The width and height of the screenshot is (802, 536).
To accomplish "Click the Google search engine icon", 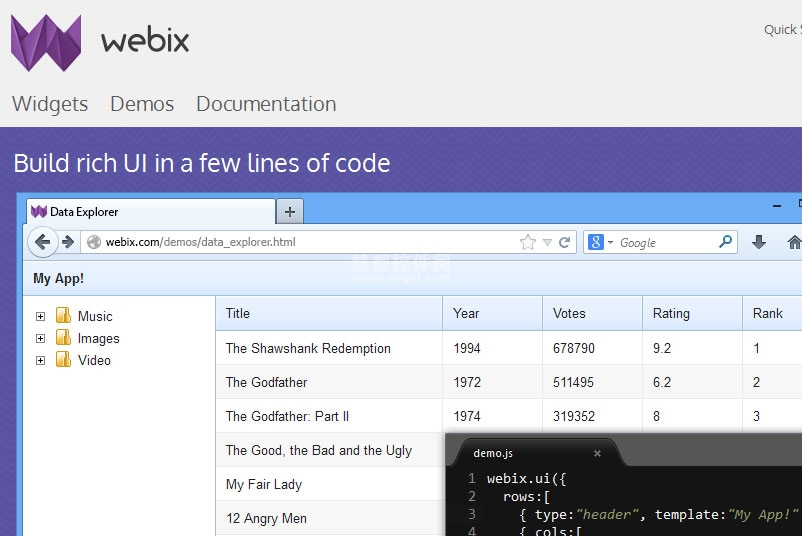I will click(x=596, y=242).
